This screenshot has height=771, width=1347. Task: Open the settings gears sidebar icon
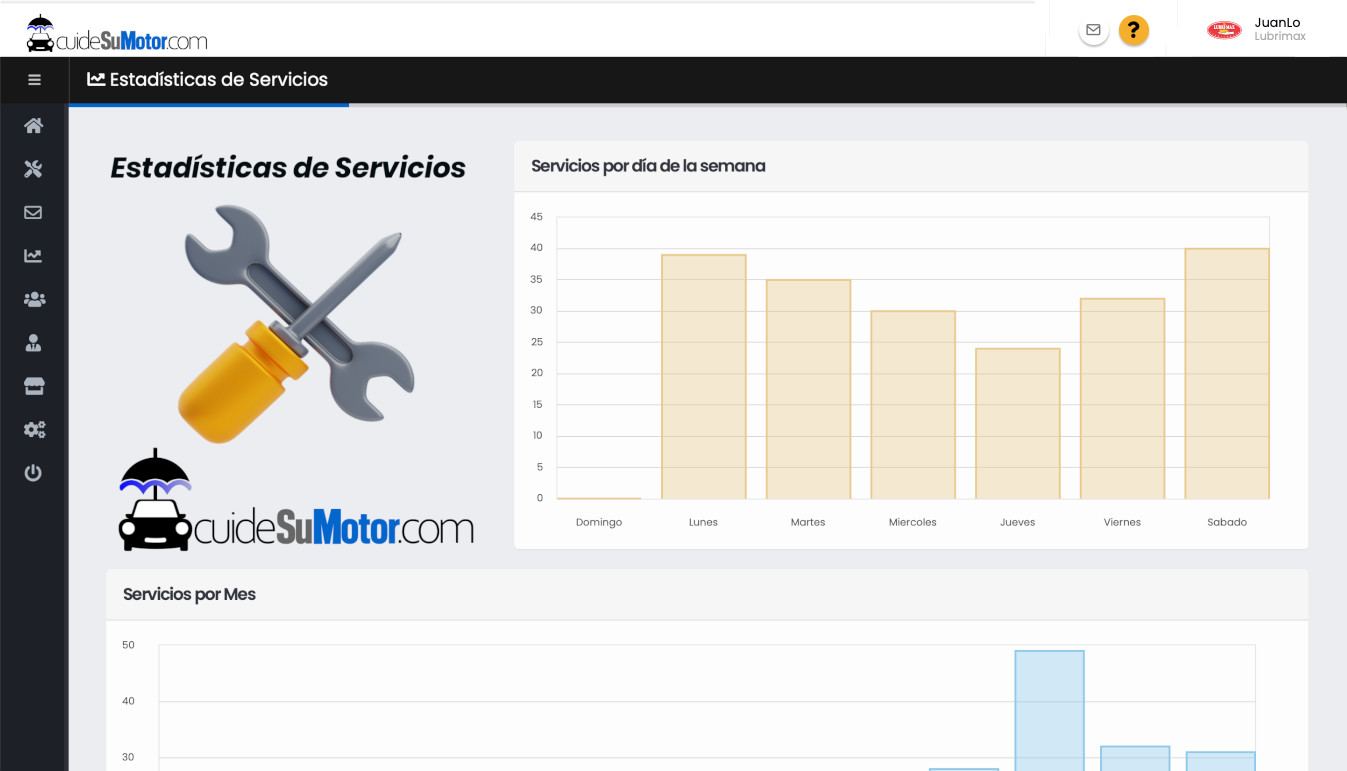(x=34, y=430)
